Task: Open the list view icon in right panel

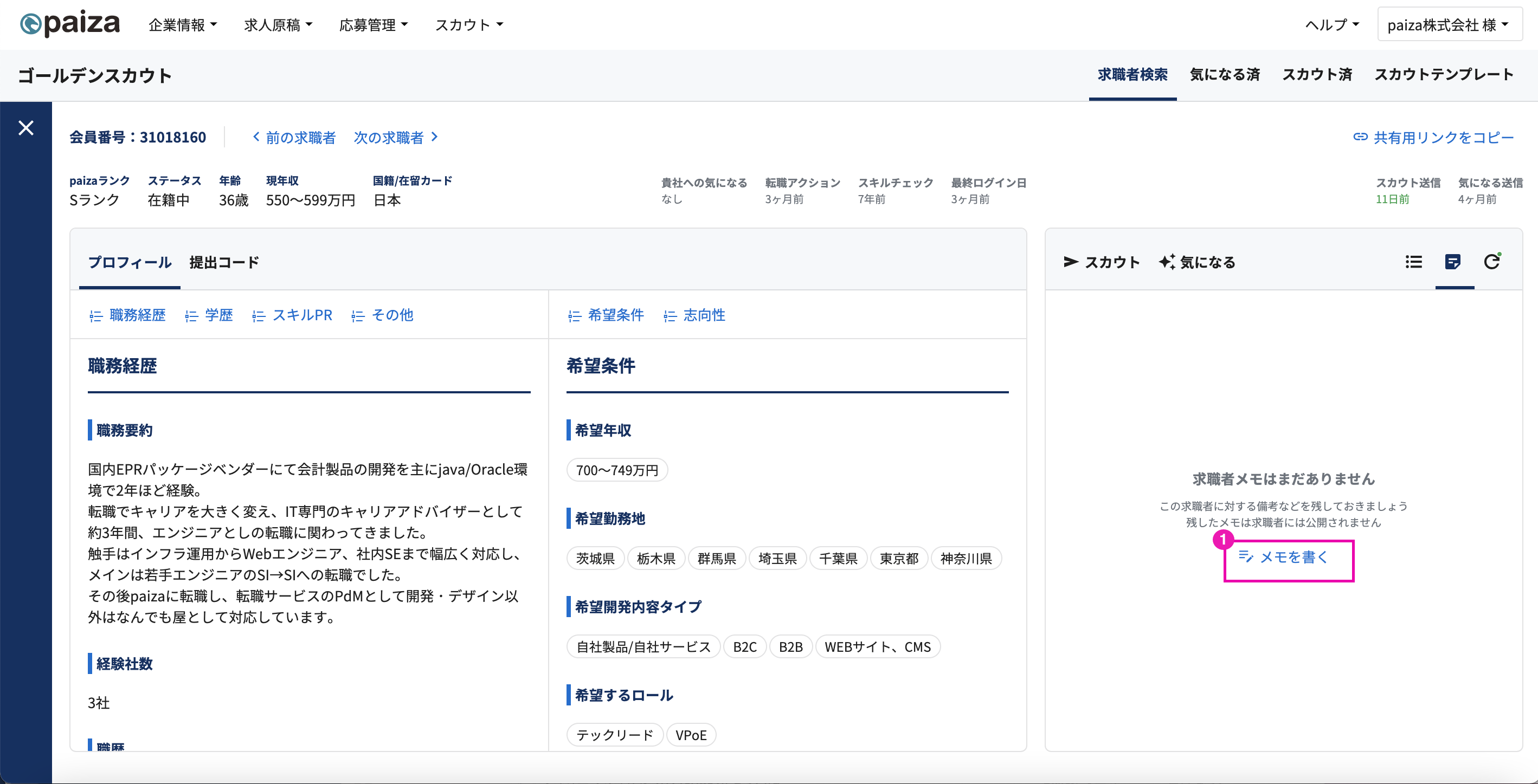Action: [x=1413, y=262]
